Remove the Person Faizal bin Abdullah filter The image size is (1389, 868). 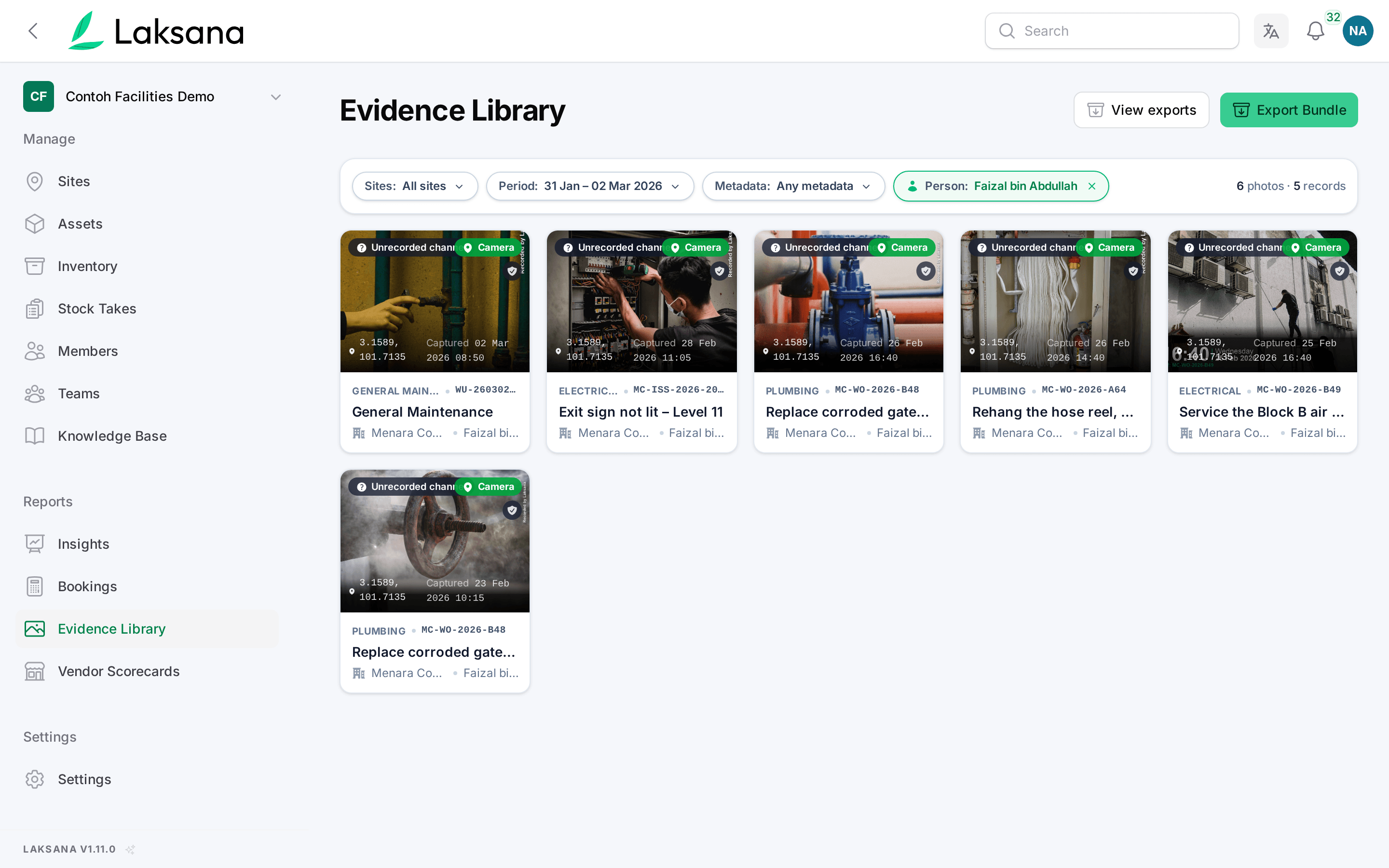click(1092, 186)
